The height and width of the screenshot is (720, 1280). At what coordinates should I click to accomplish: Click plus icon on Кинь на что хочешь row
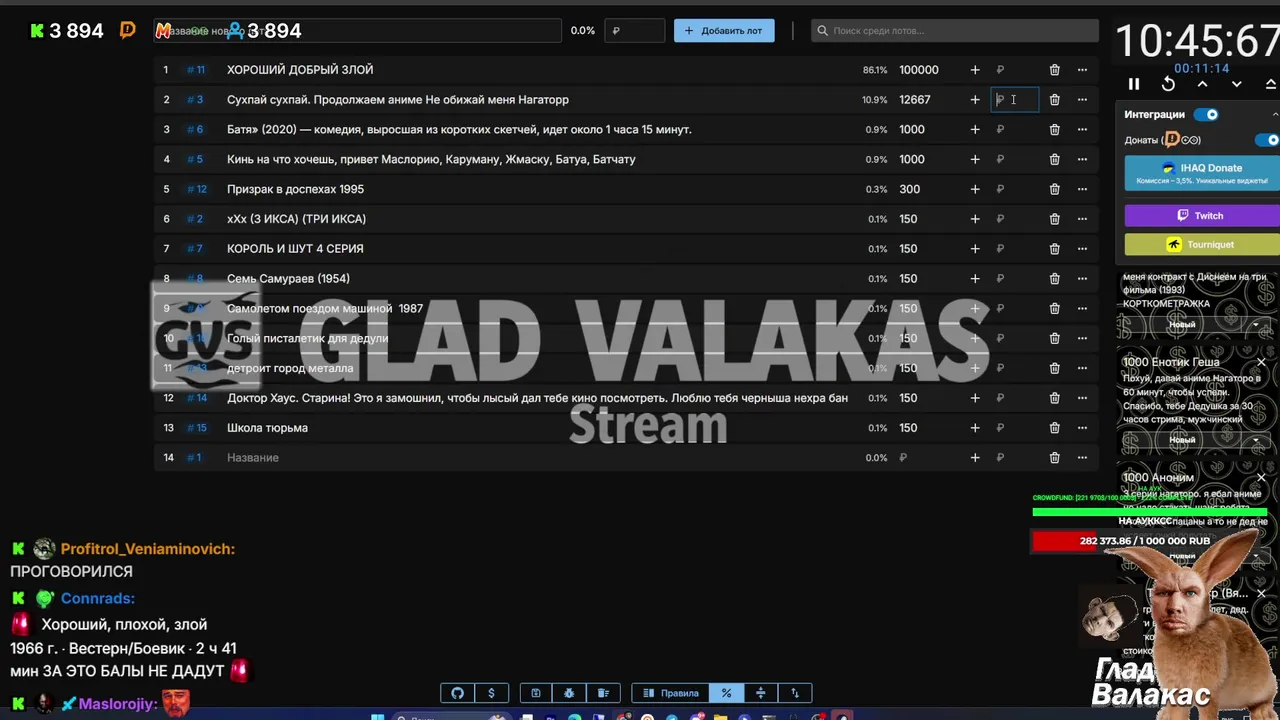click(x=975, y=159)
